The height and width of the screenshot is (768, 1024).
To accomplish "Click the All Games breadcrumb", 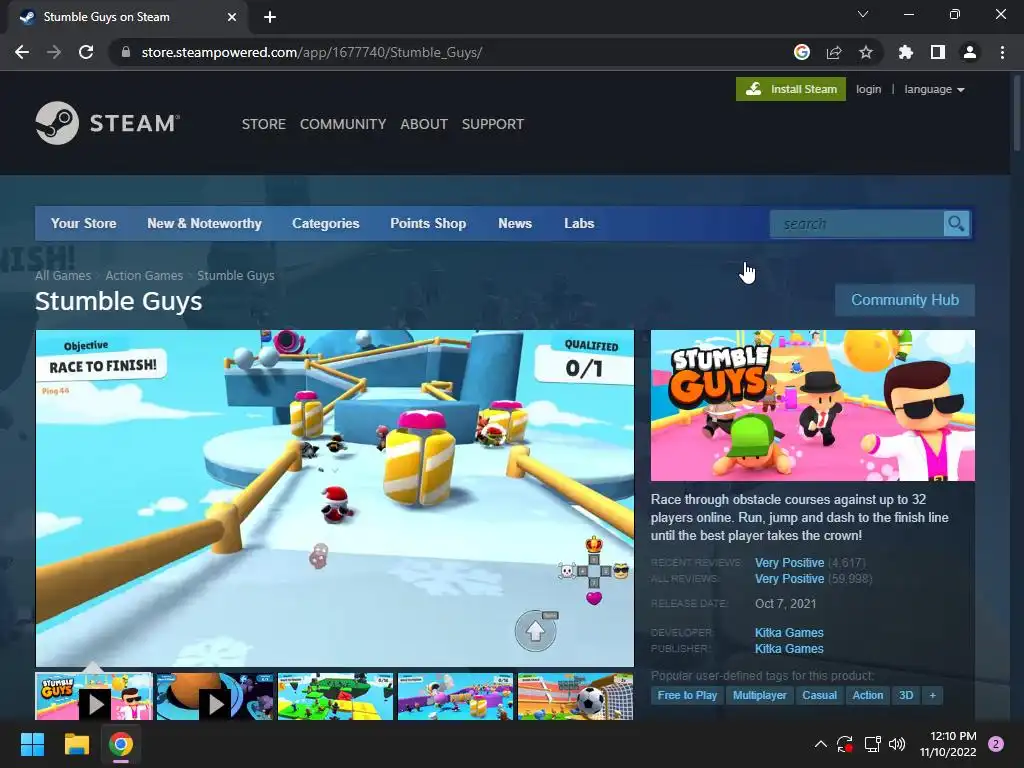I will coord(63,276).
